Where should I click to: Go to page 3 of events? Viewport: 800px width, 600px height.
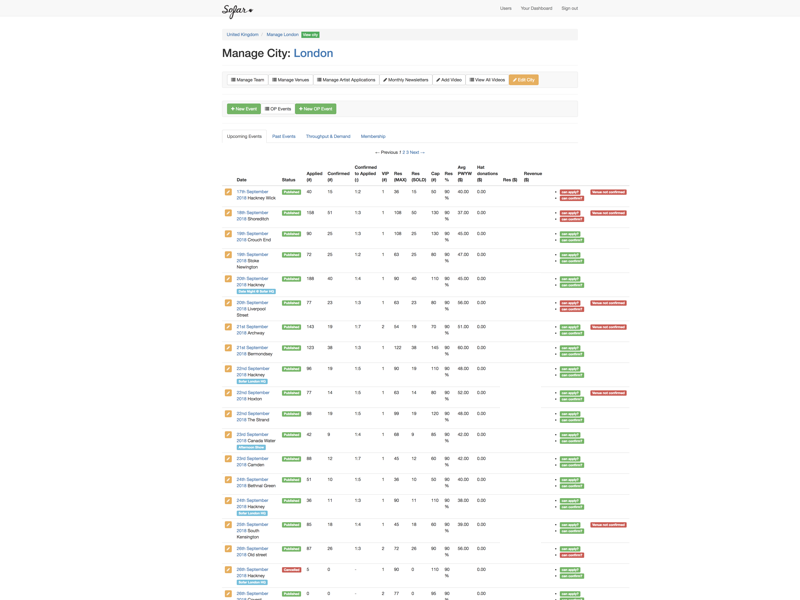pos(407,152)
